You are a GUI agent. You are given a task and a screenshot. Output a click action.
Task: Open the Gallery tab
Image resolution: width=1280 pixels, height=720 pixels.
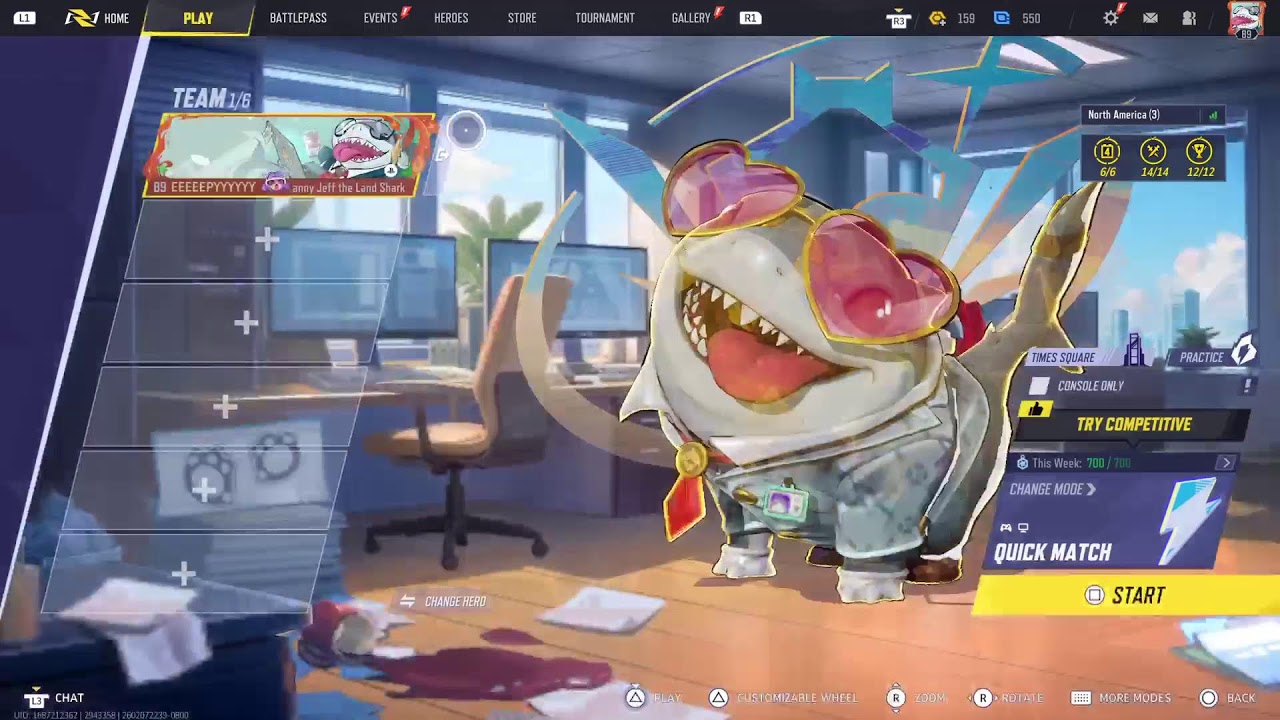coord(691,18)
